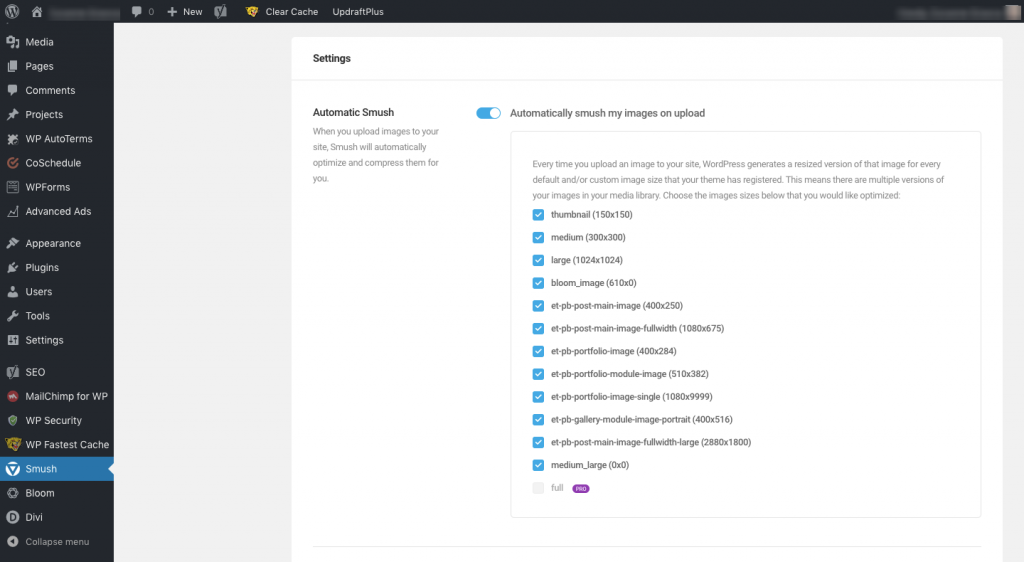1024x562 pixels.
Task: Click the home site icon in admin bar
Action: 37,12
